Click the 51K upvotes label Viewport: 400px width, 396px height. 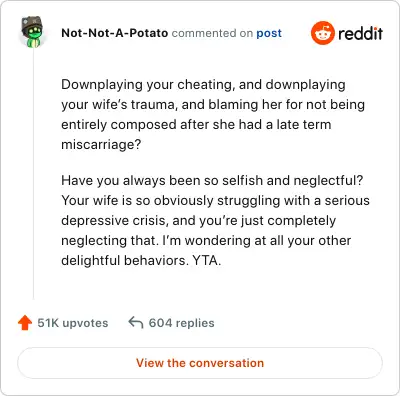pos(73,323)
